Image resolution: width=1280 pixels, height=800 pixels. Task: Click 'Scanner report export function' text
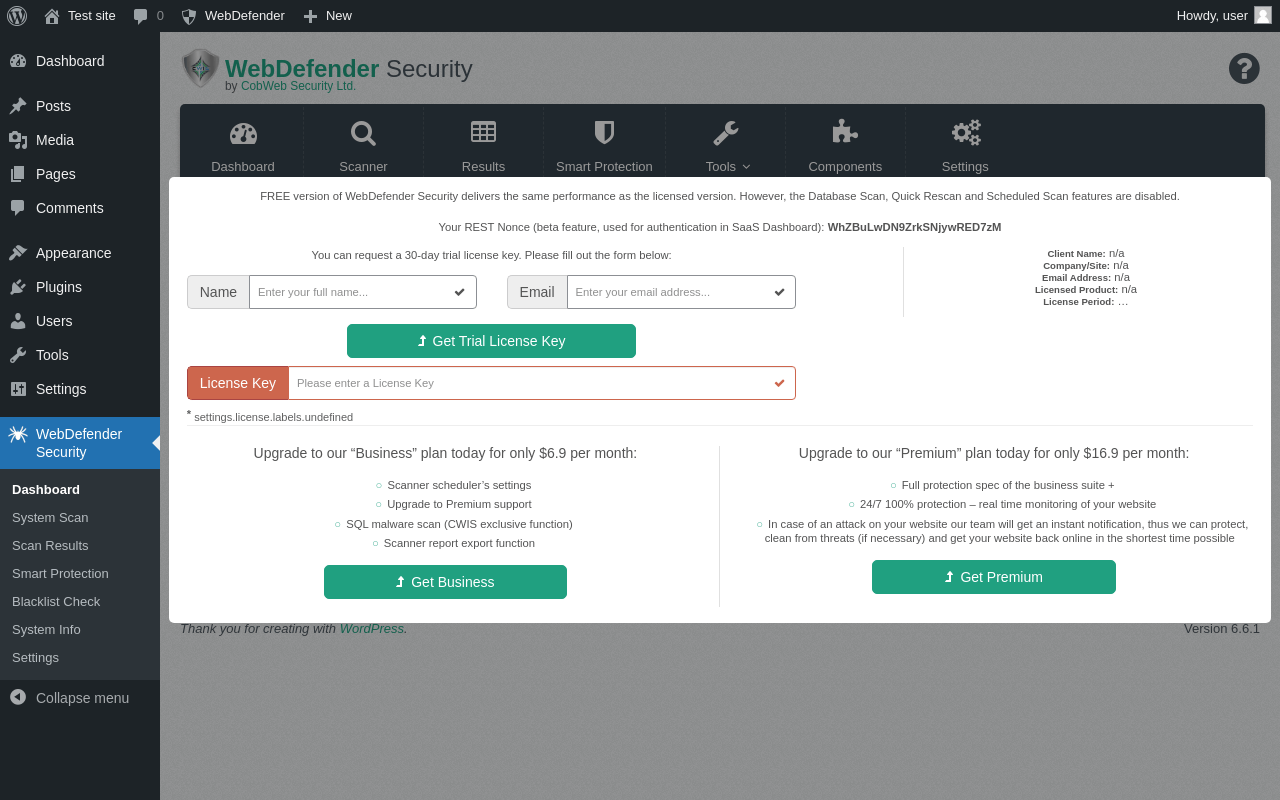point(459,543)
